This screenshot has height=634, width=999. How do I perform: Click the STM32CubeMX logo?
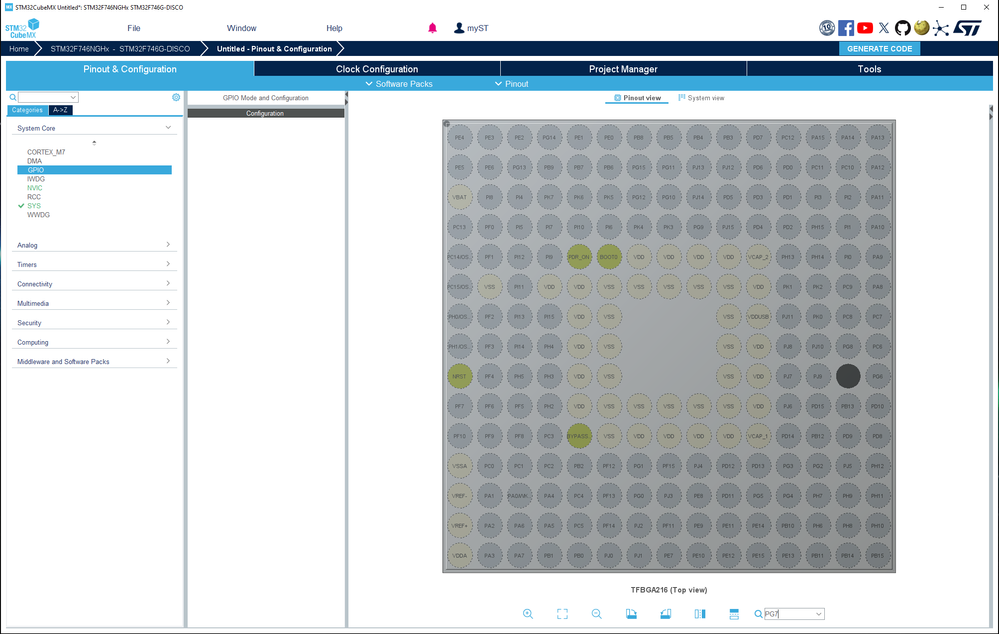coord(22,28)
